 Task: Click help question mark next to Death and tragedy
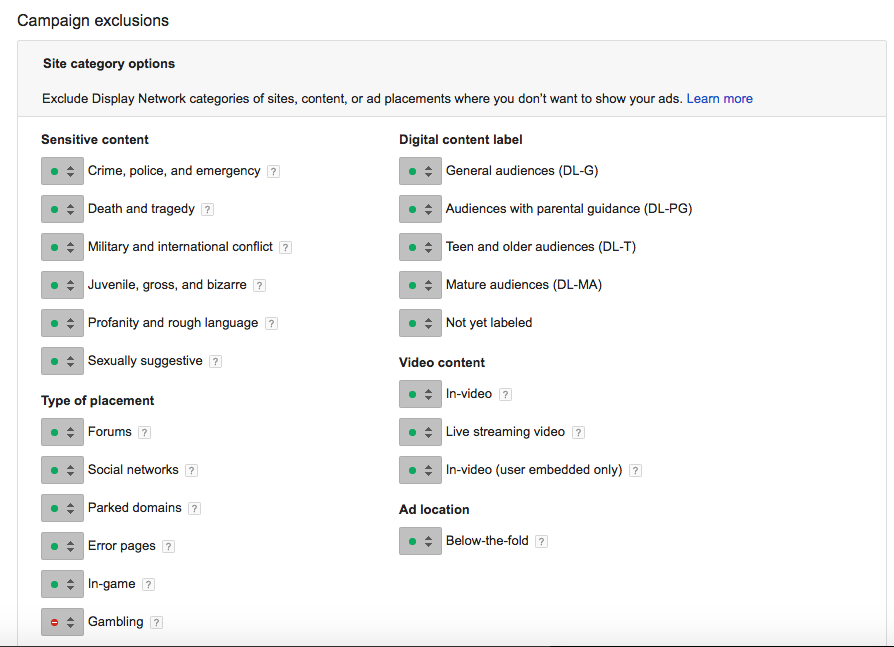[x=208, y=210]
